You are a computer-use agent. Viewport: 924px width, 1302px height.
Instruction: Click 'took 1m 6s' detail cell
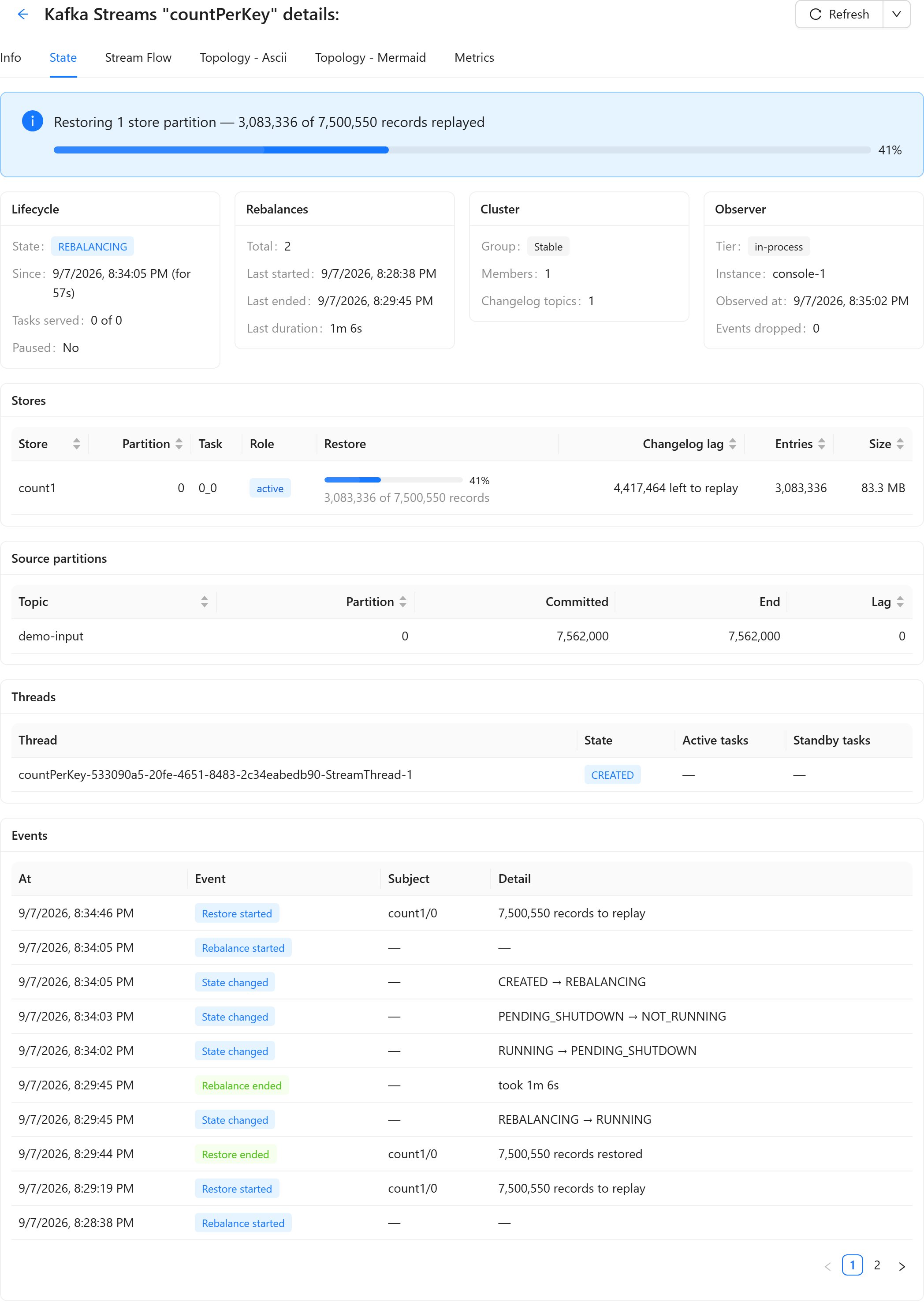click(x=529, y=1085)
